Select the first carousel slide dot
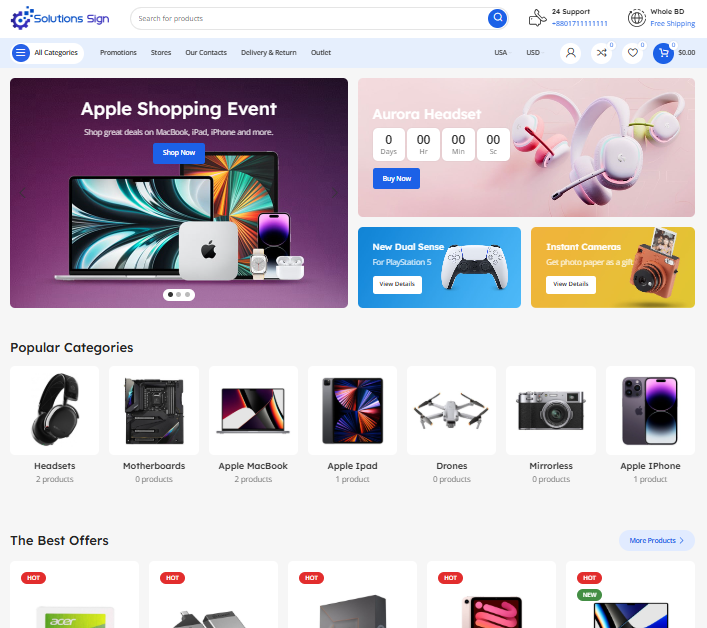Viewport: 707px width, 628px height. 170,294
